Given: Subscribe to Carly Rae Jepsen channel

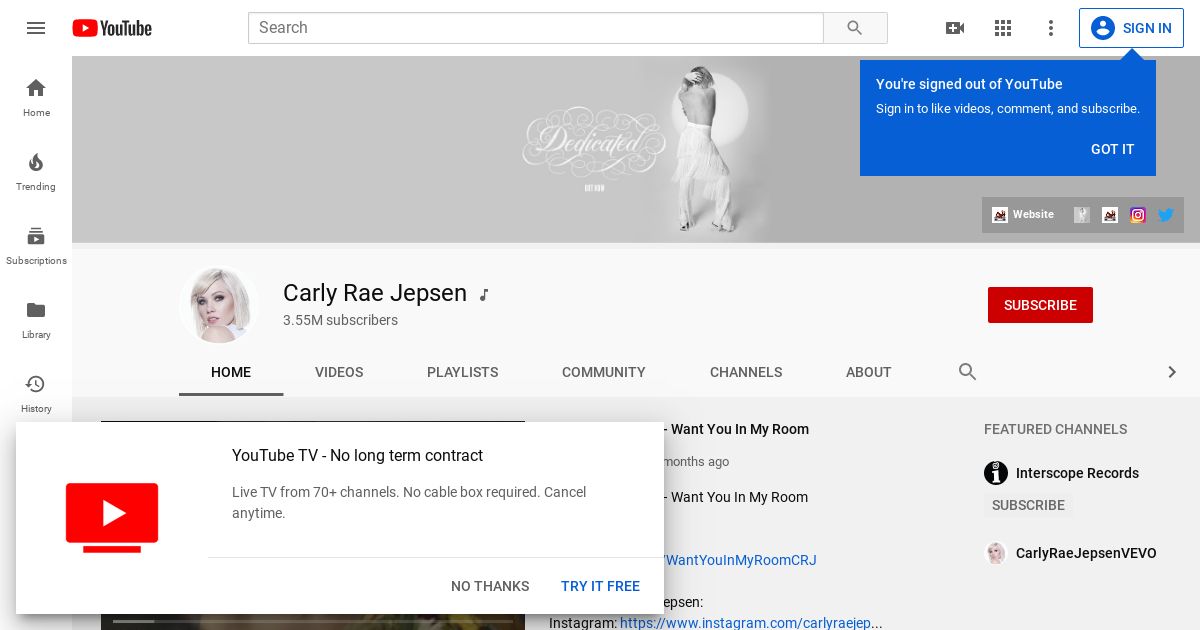Looking at the screenshot, I should click(x=1040, y=305).
